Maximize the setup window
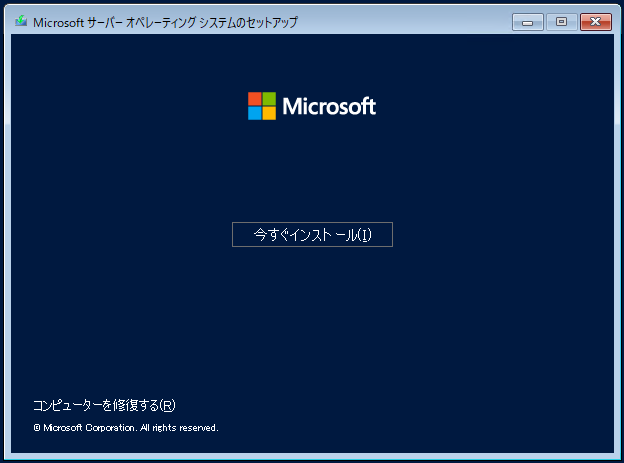 561,22
